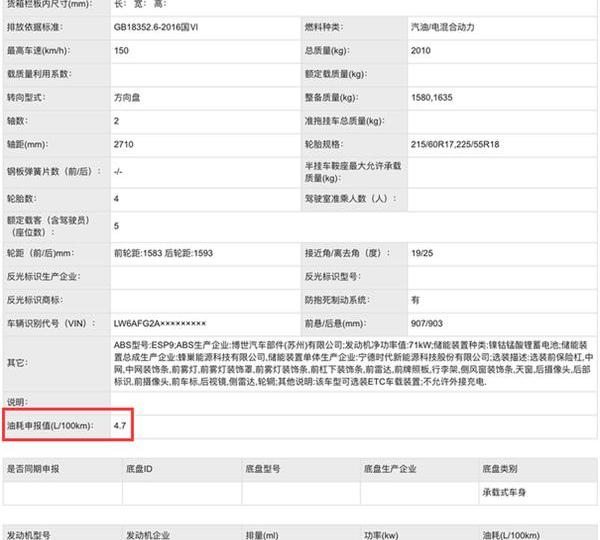Click the top speed value 150

click(121, 51)
